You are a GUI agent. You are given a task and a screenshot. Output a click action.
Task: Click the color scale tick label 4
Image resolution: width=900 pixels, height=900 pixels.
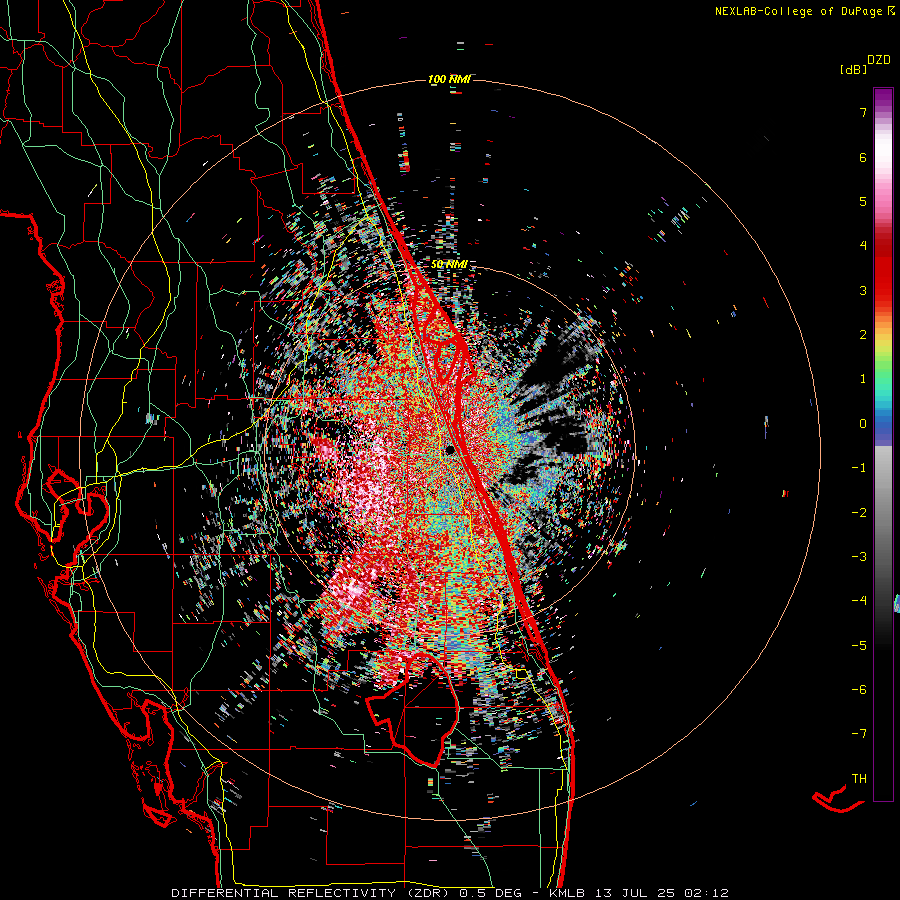863,246
